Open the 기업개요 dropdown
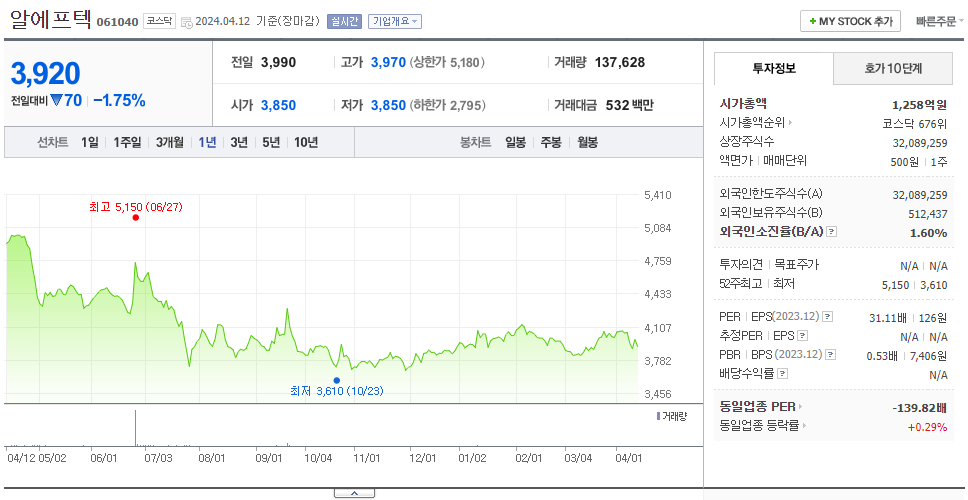 395,22
